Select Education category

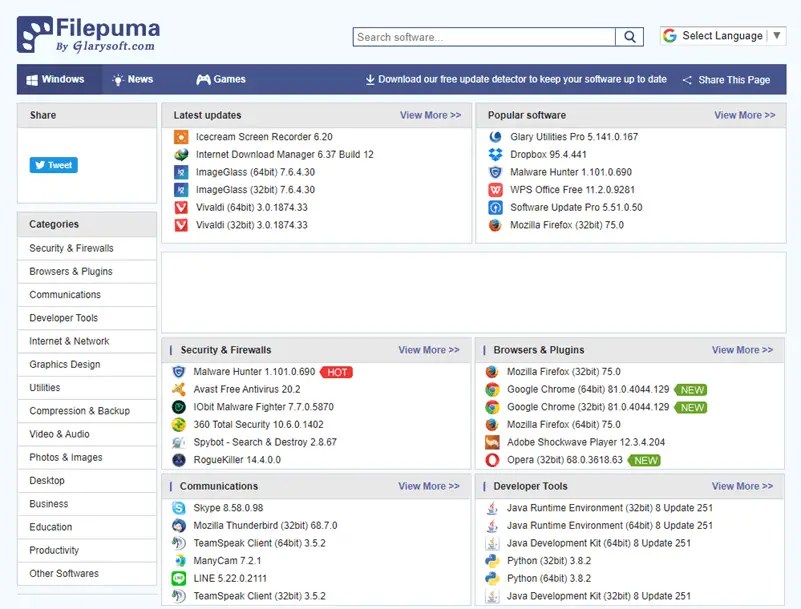point(87,527)
